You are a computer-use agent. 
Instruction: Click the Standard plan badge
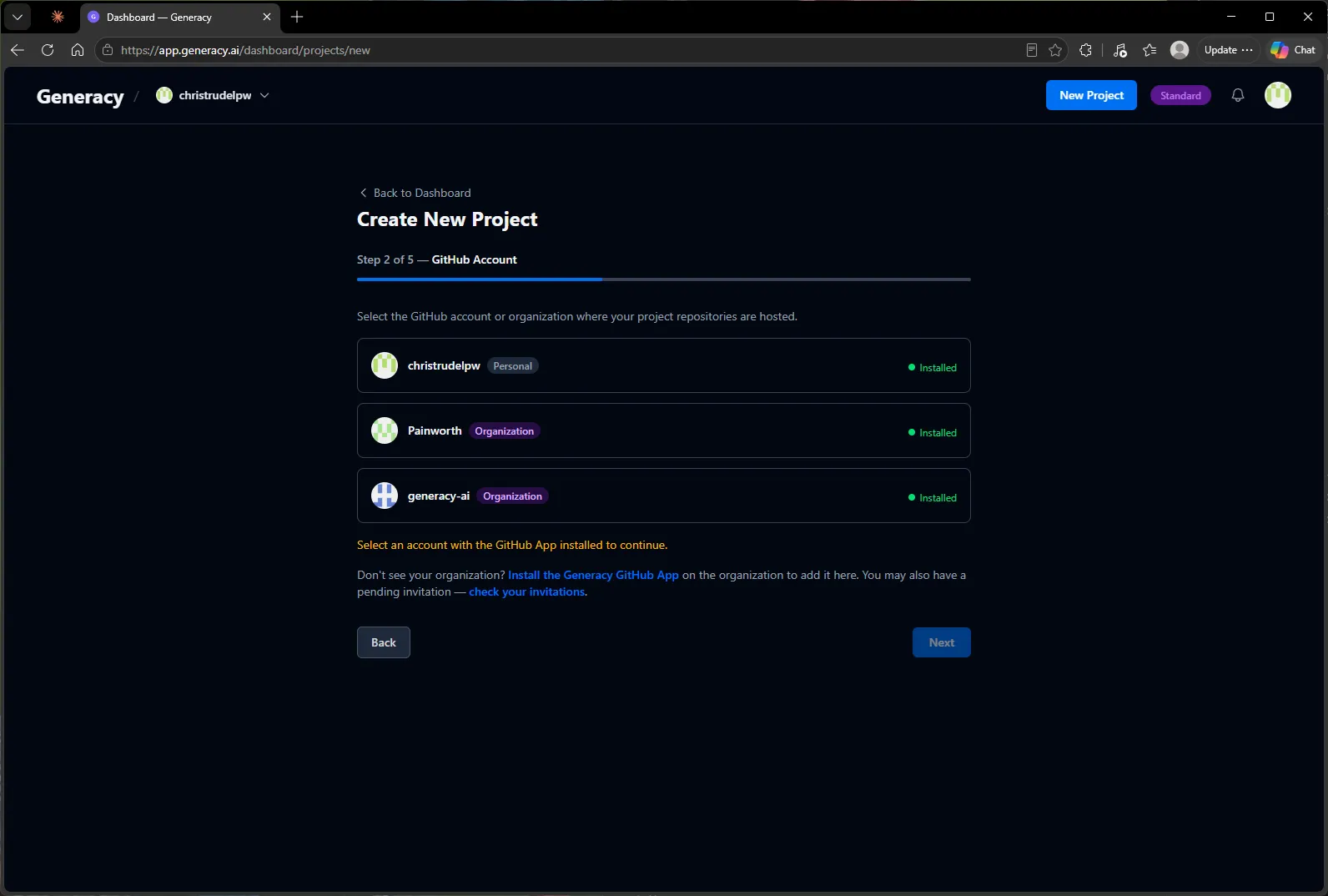[1180, 95]
